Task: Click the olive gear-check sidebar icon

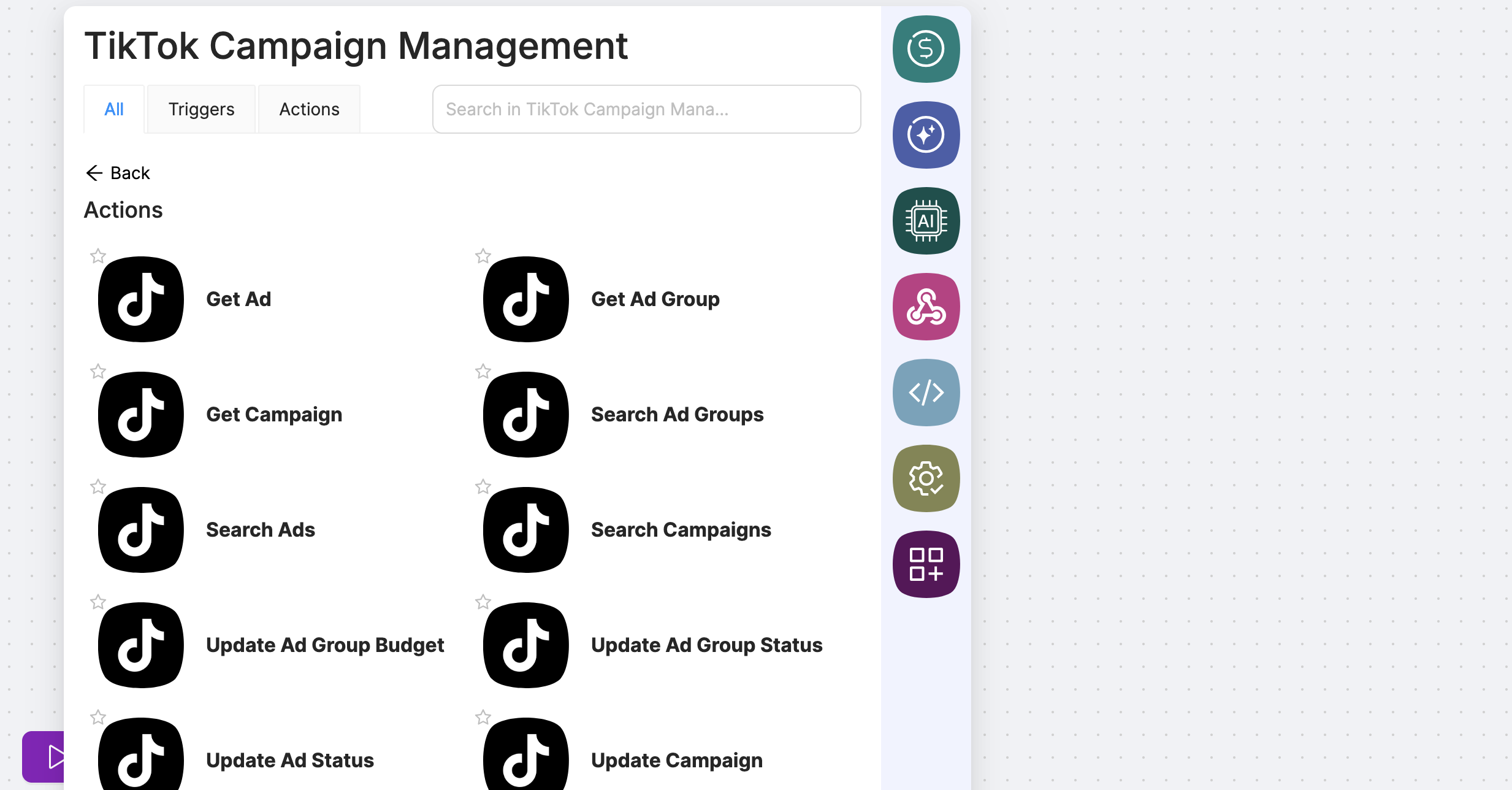Action: (x=926, y=478)
